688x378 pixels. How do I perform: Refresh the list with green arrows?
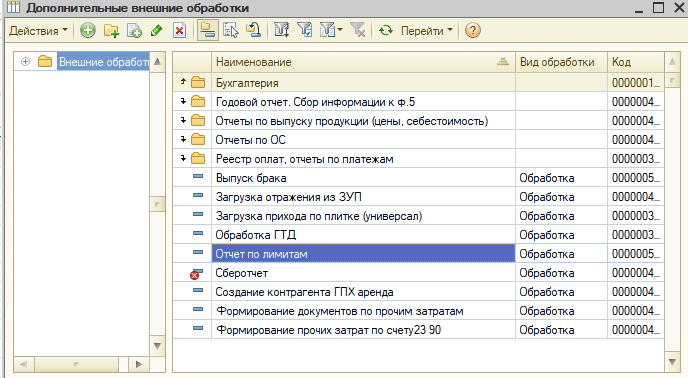coord(386,31)
